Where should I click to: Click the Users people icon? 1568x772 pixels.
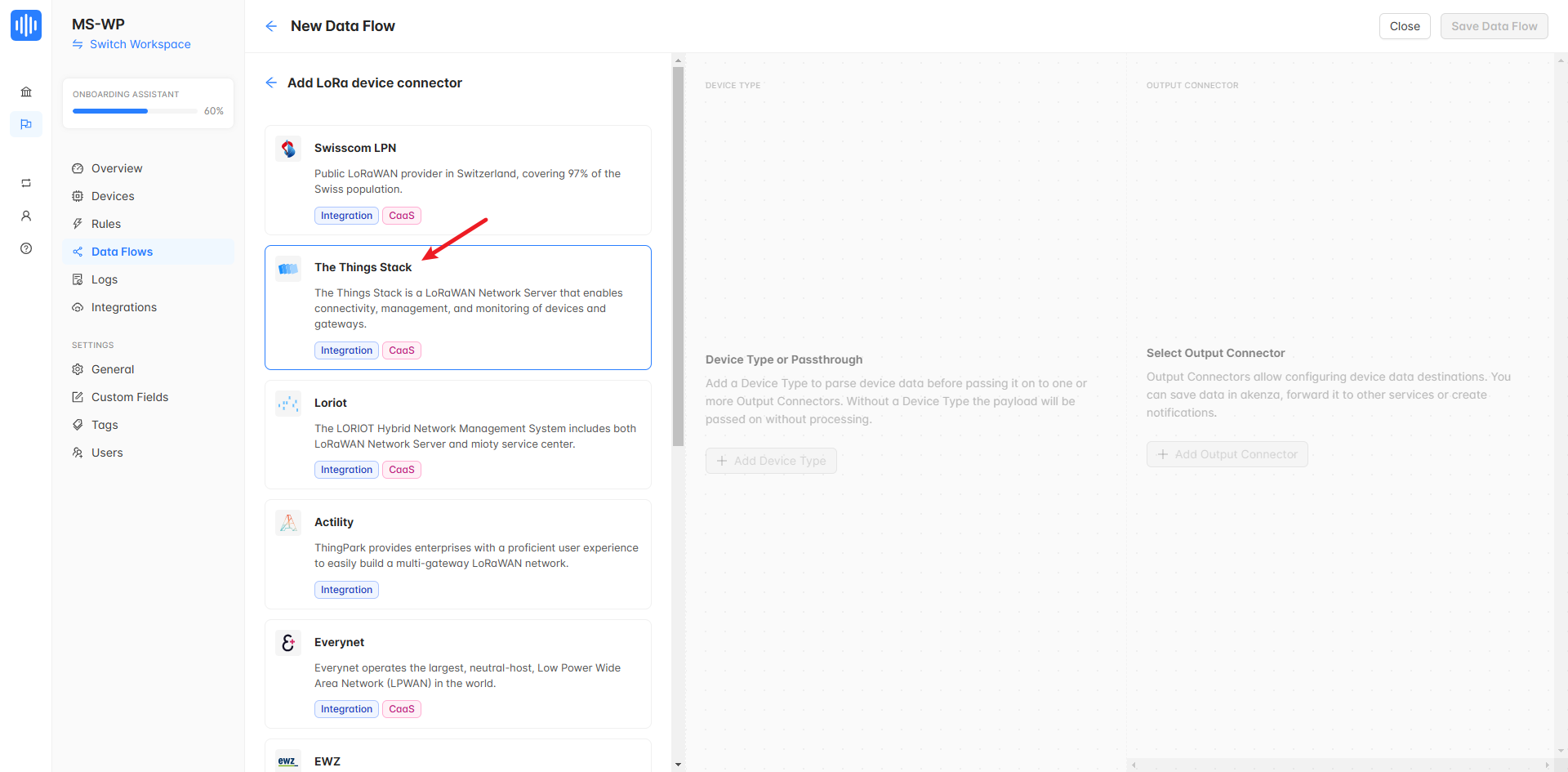point(78,453)
